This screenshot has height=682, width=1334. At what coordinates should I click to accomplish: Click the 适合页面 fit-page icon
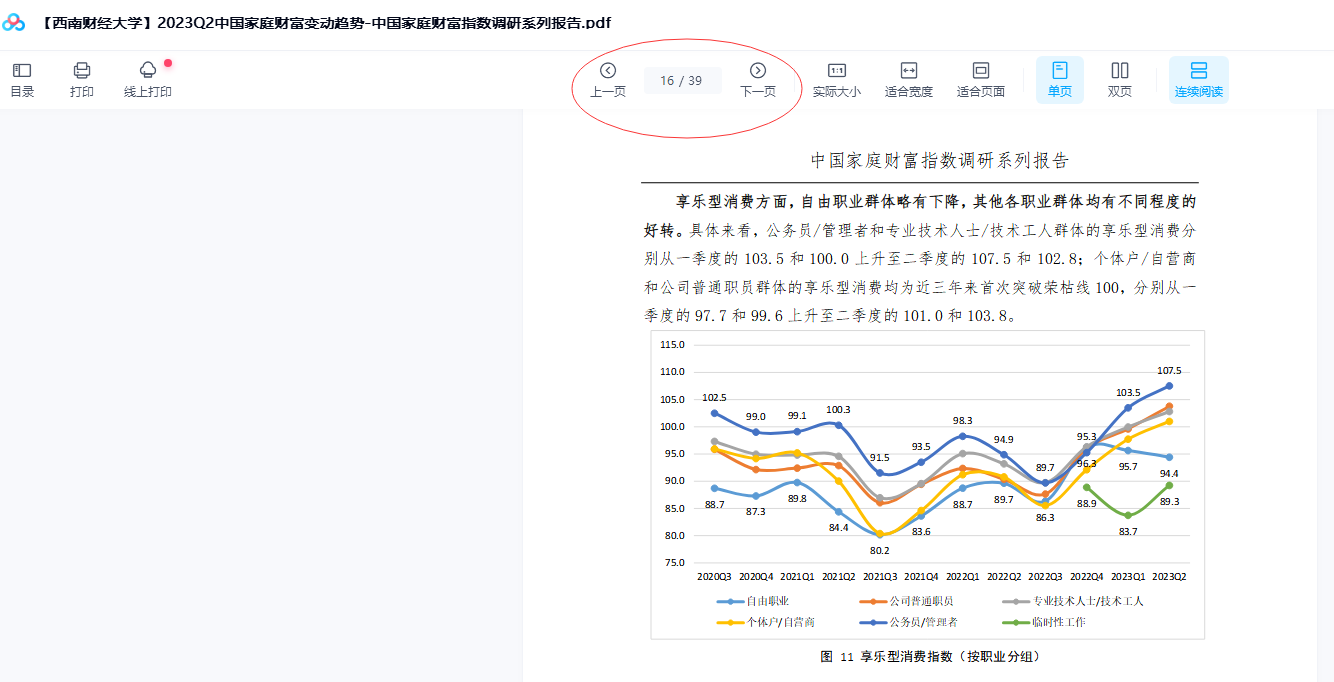pos(979,78)
